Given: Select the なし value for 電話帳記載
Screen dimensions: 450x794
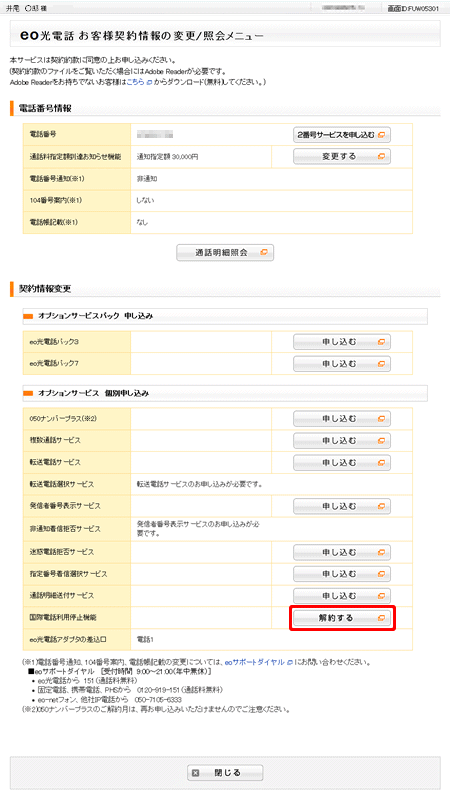Looking at the screenshot, I should pyautogui.click(x=142, y=222).
